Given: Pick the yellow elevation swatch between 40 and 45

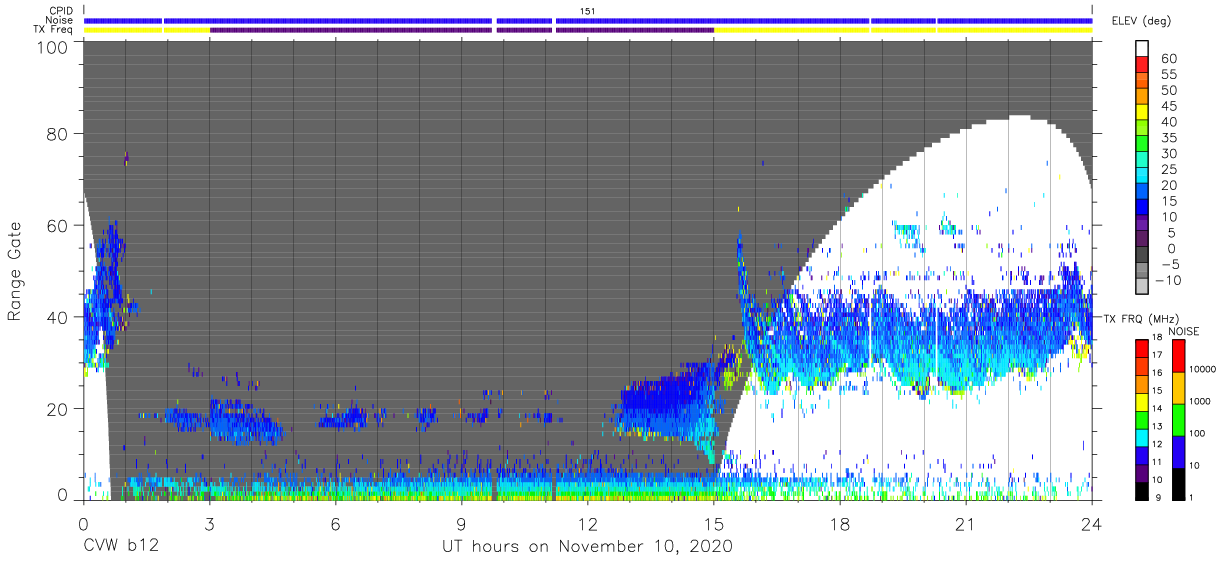Looking at the screenshot, I should tap(1142, 114).
